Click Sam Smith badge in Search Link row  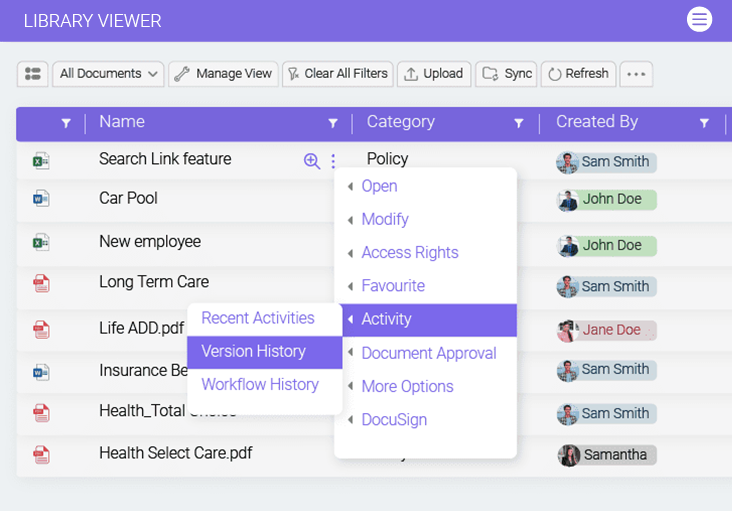tap(606, 162)
